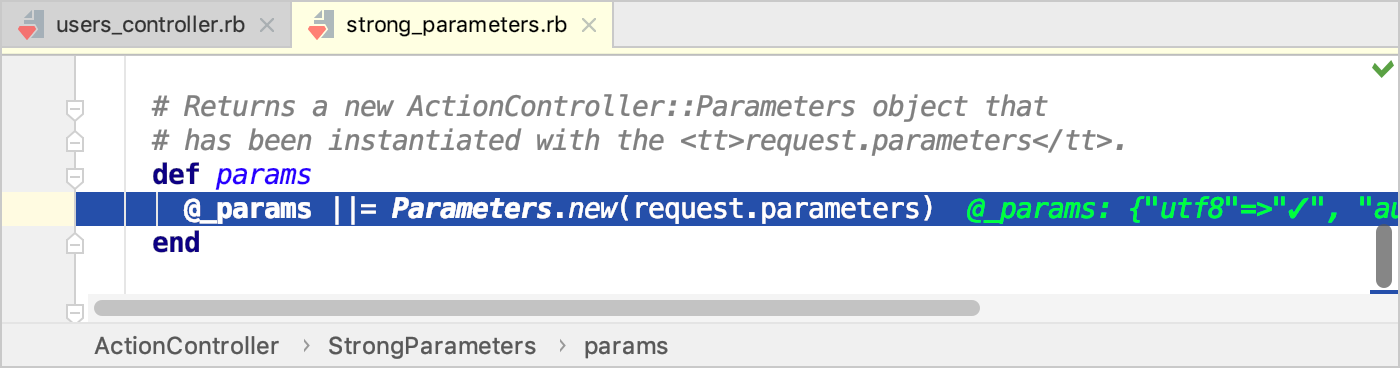Image resolution: width=1400 pixels, height=368 pixels.
Task: Toggle fold marker beside "# Returns a new" comment
Action: (x=74, y=108)
